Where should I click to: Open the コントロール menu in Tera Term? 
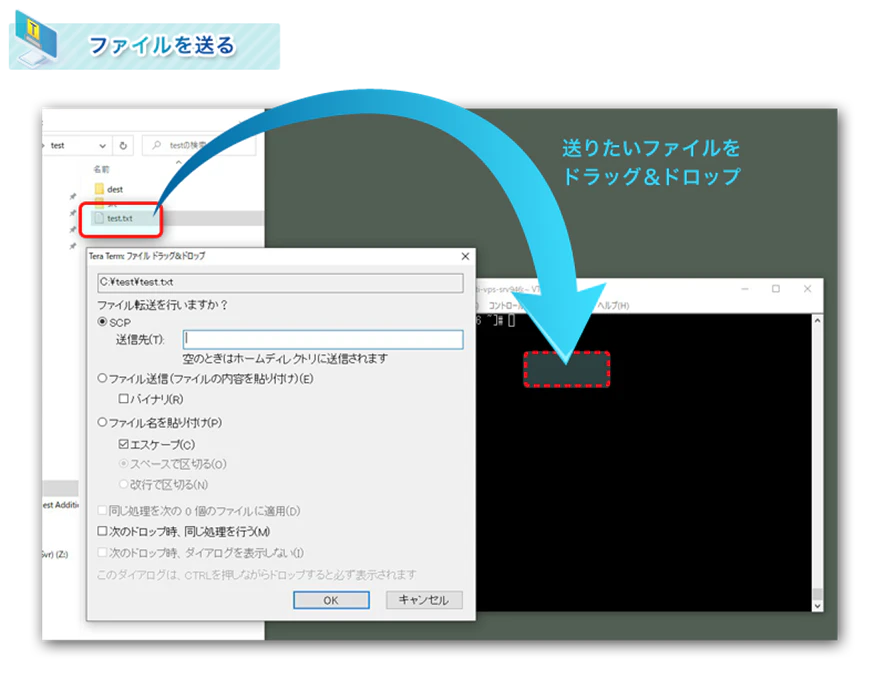click(x=505, y=305)
